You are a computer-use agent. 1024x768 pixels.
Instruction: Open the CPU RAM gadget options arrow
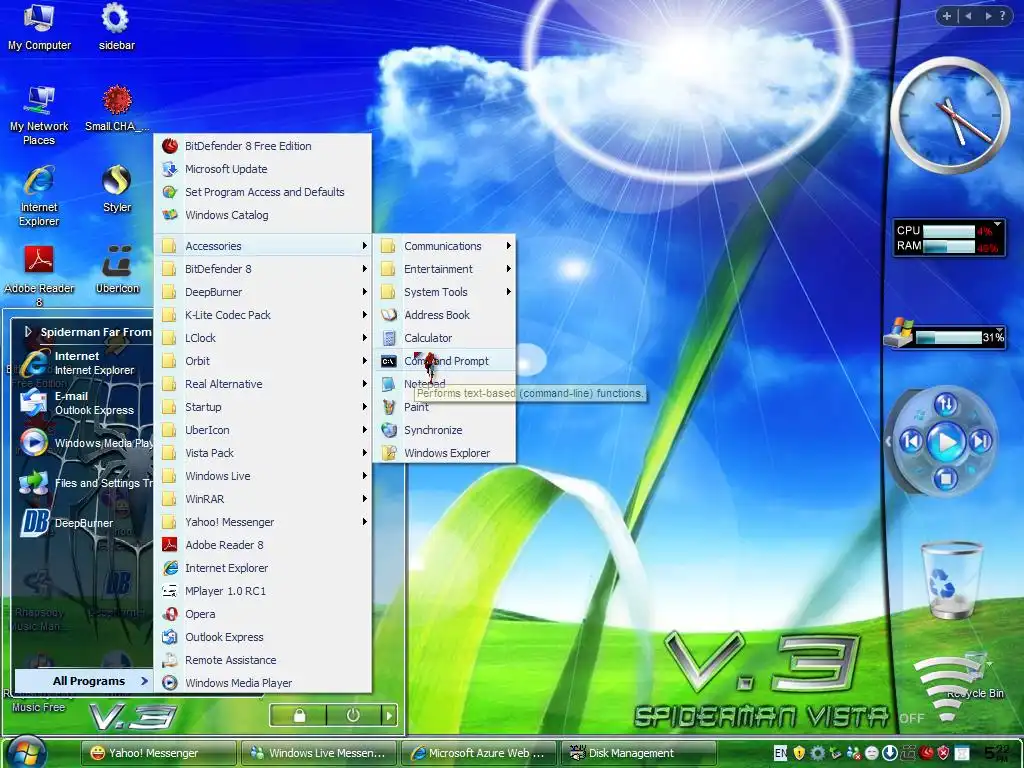pyautogui.click(x=997, y=225)
